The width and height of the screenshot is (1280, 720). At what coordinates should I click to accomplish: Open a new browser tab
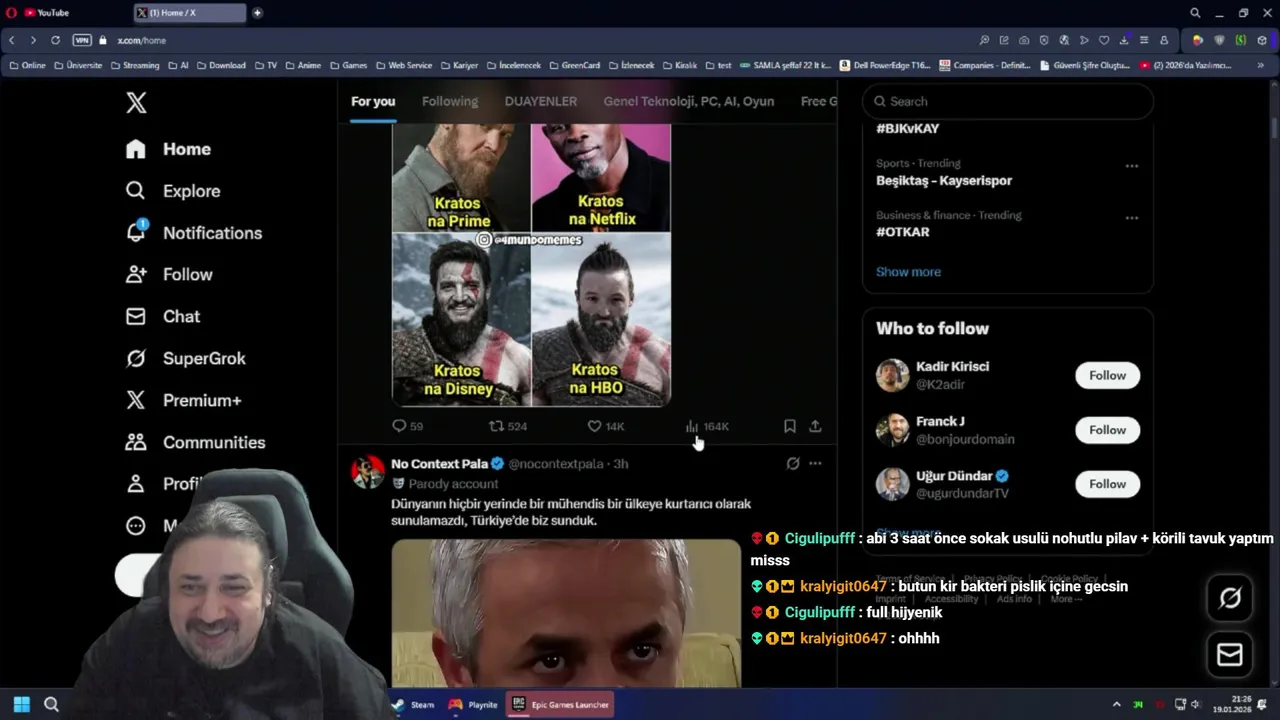[x=257, y=13]
